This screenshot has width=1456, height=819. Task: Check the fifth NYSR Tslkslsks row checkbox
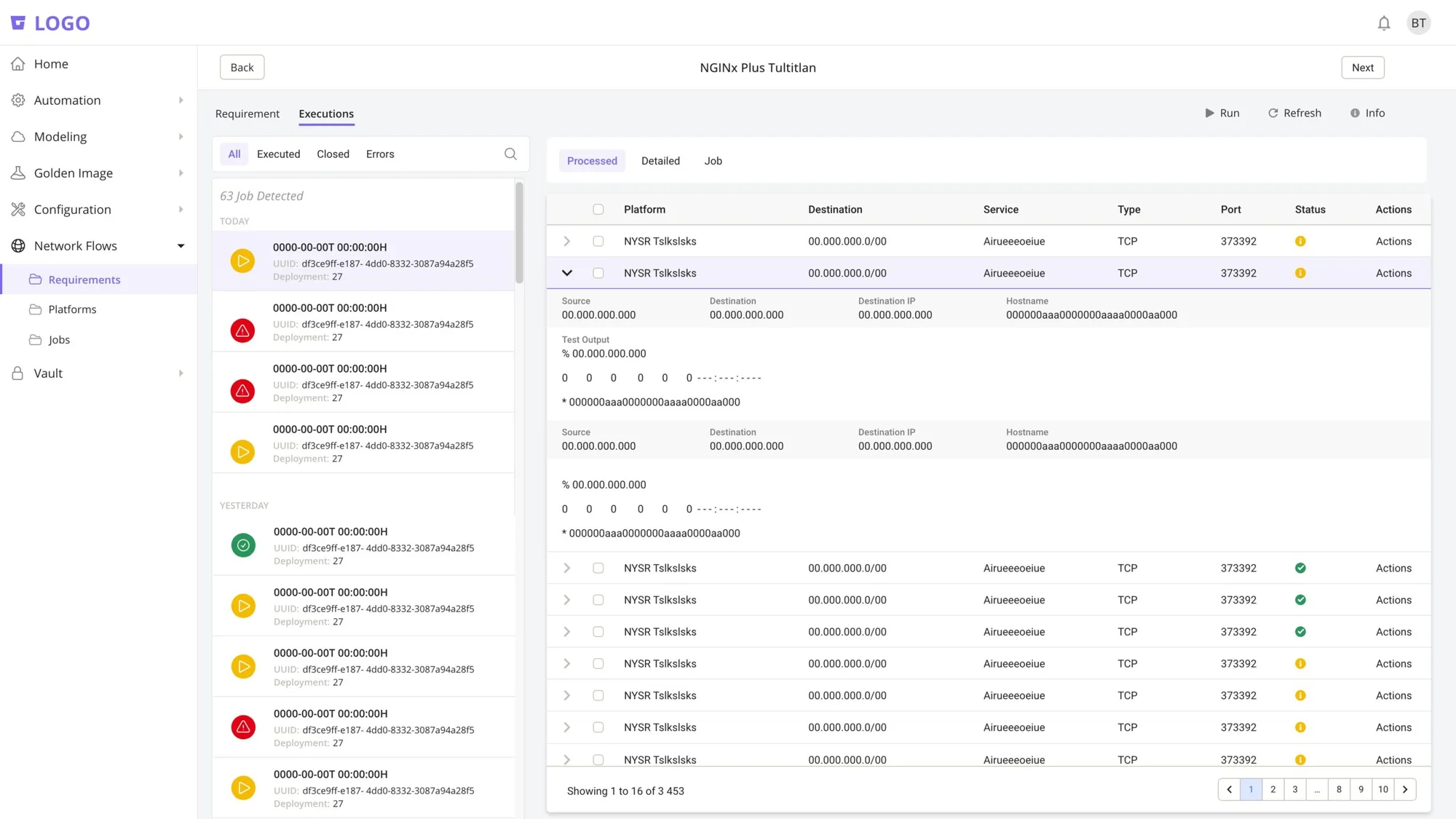click(598, 632)
